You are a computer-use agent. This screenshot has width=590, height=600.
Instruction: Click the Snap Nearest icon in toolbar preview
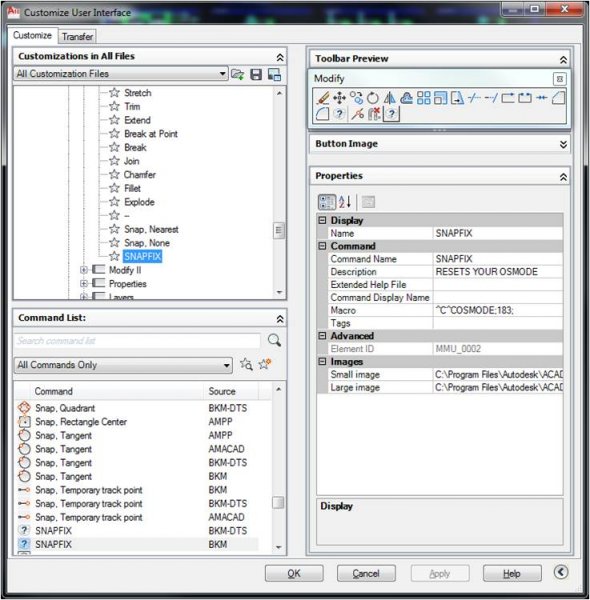(358, 114)
